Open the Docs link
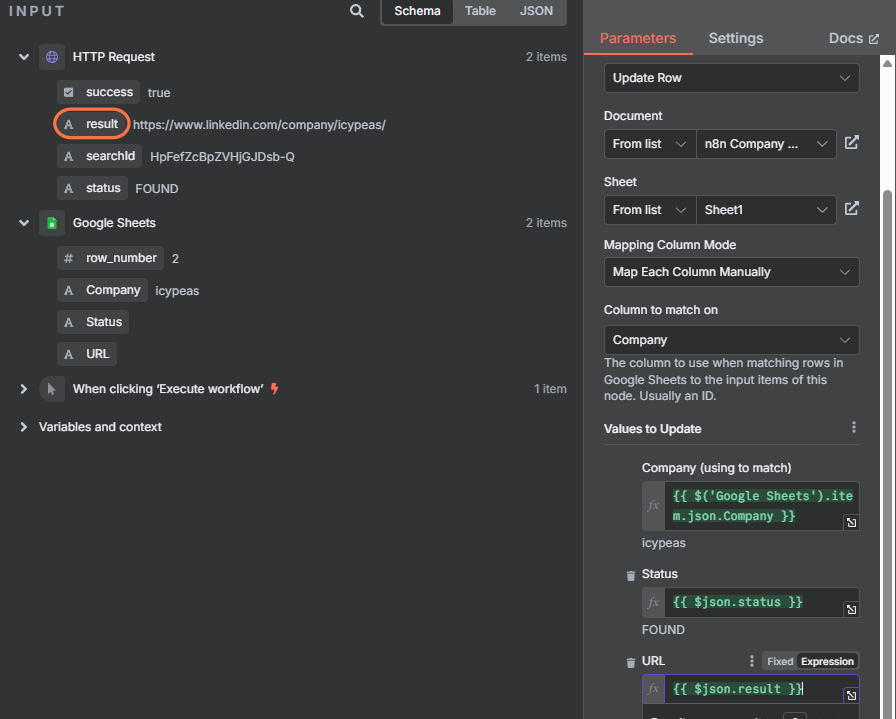Screen dimensions: 896x719 (854, 38)
